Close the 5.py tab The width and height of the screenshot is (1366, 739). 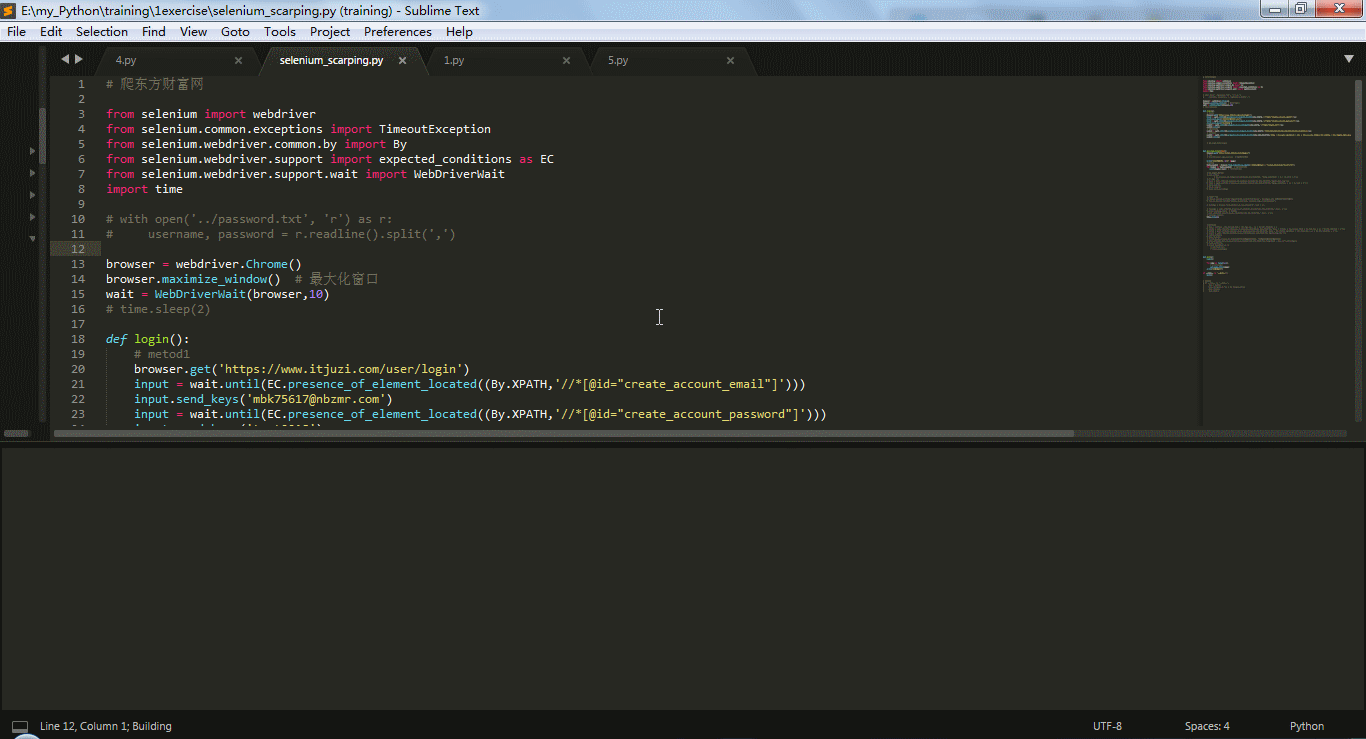pos(730,61)
